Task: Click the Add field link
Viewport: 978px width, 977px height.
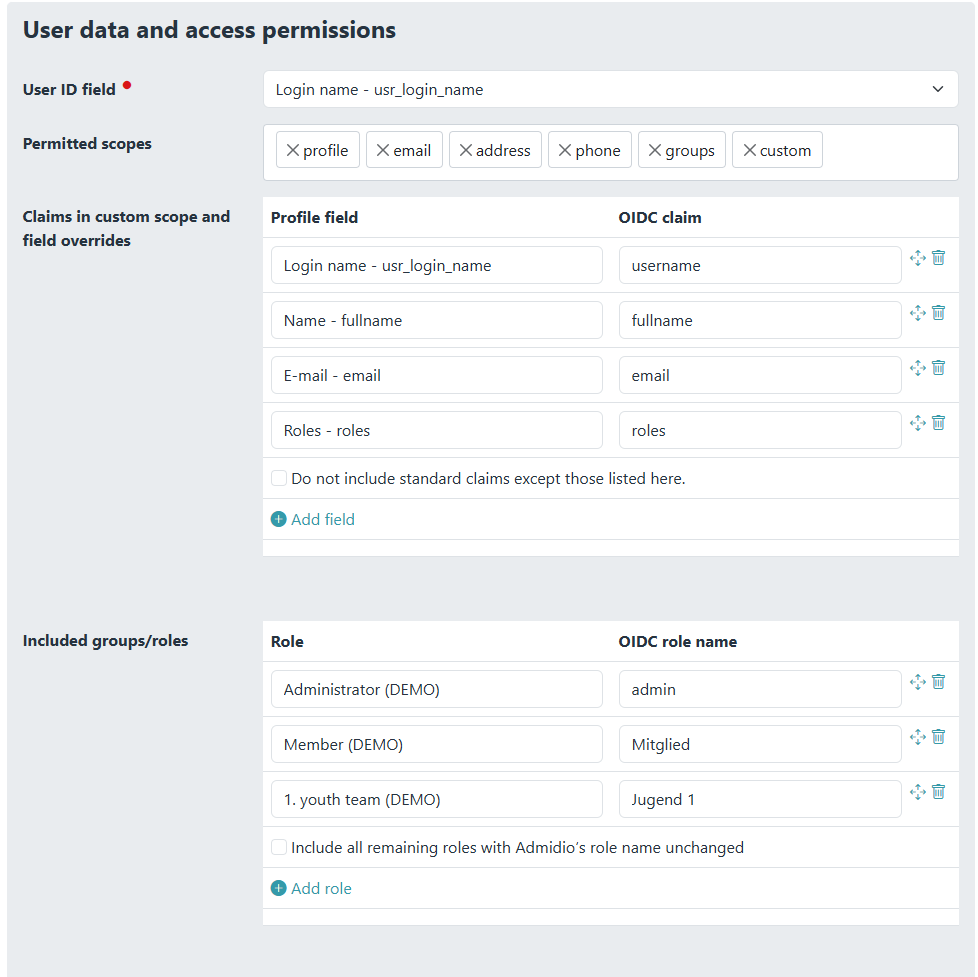Action: coord(313,519)
